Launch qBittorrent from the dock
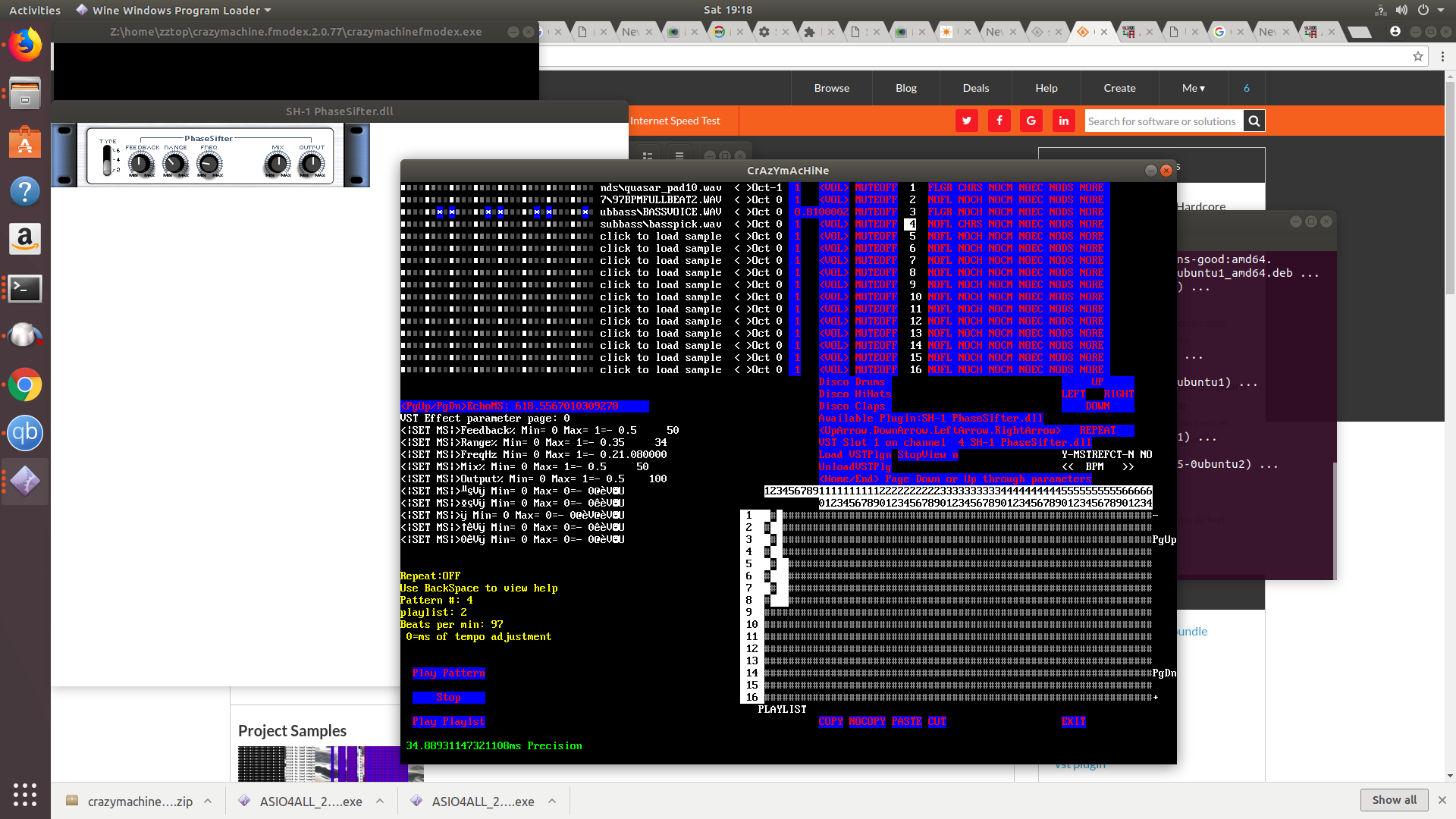This screenshot has height=819, width=1456. point(25,433)
